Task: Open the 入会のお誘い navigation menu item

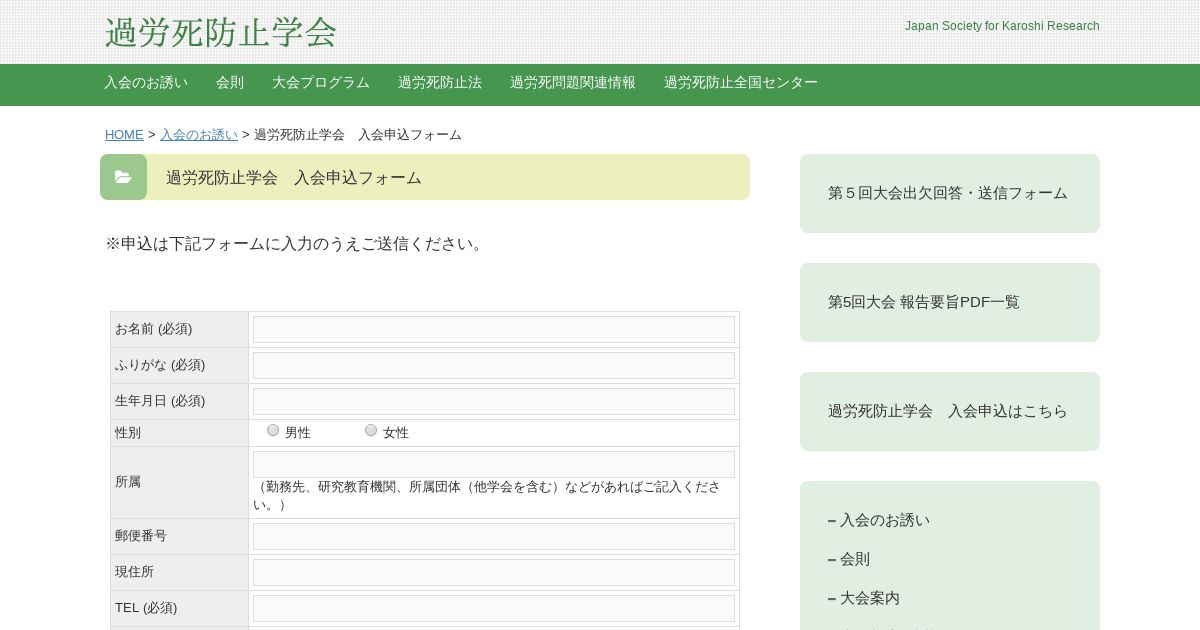Action: 146,83
